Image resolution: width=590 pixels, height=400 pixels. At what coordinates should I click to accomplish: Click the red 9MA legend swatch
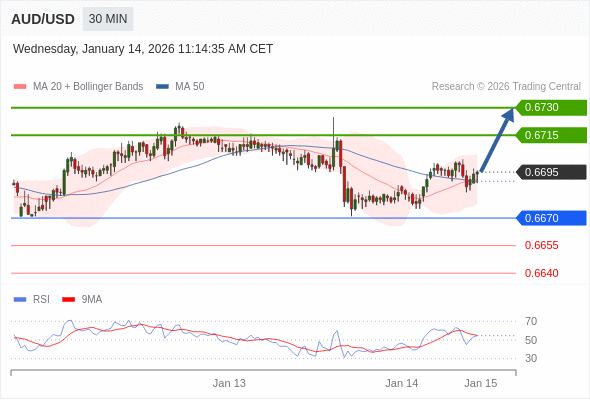pos(68,300)
